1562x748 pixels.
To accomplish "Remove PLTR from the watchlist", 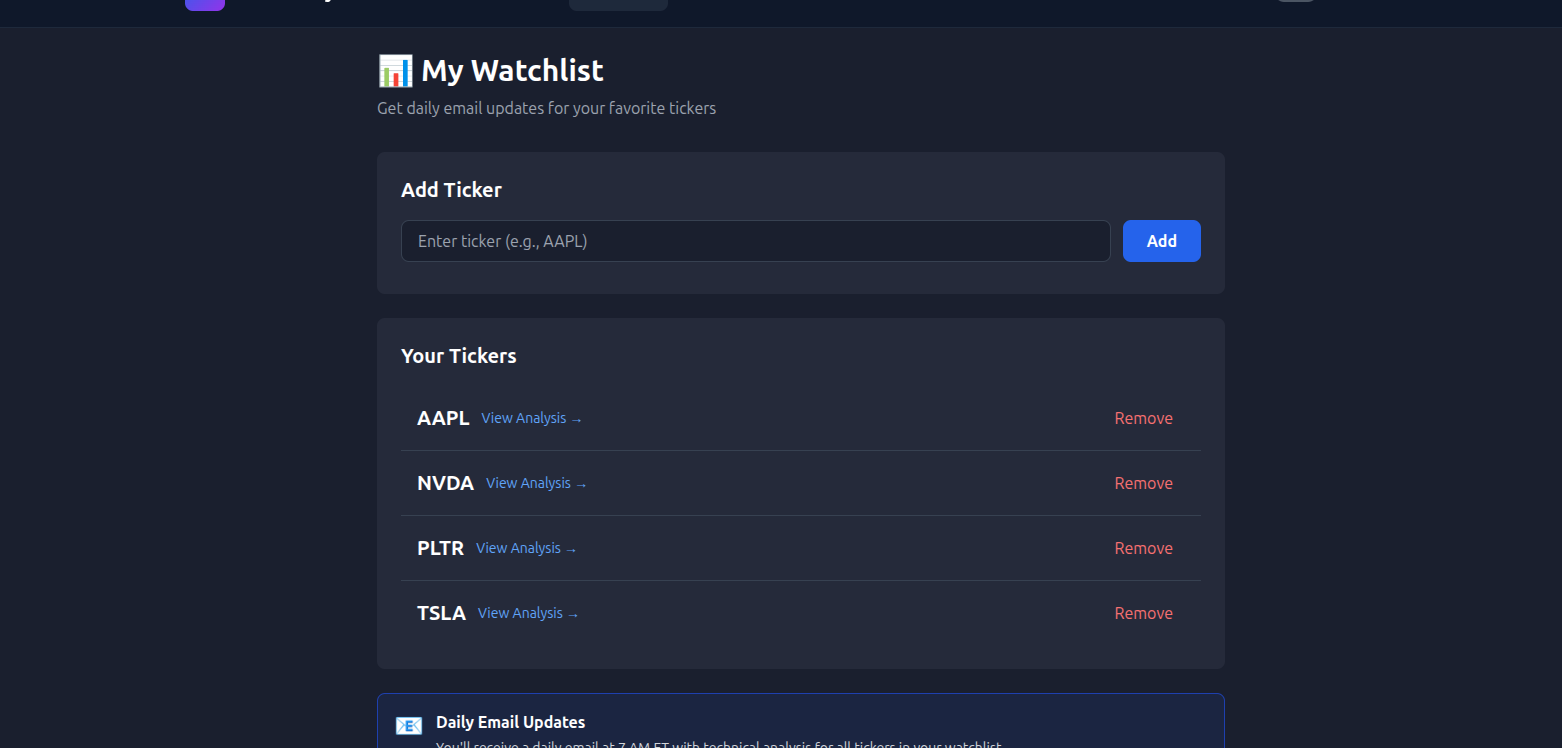I will click(x=1143, y=548).
